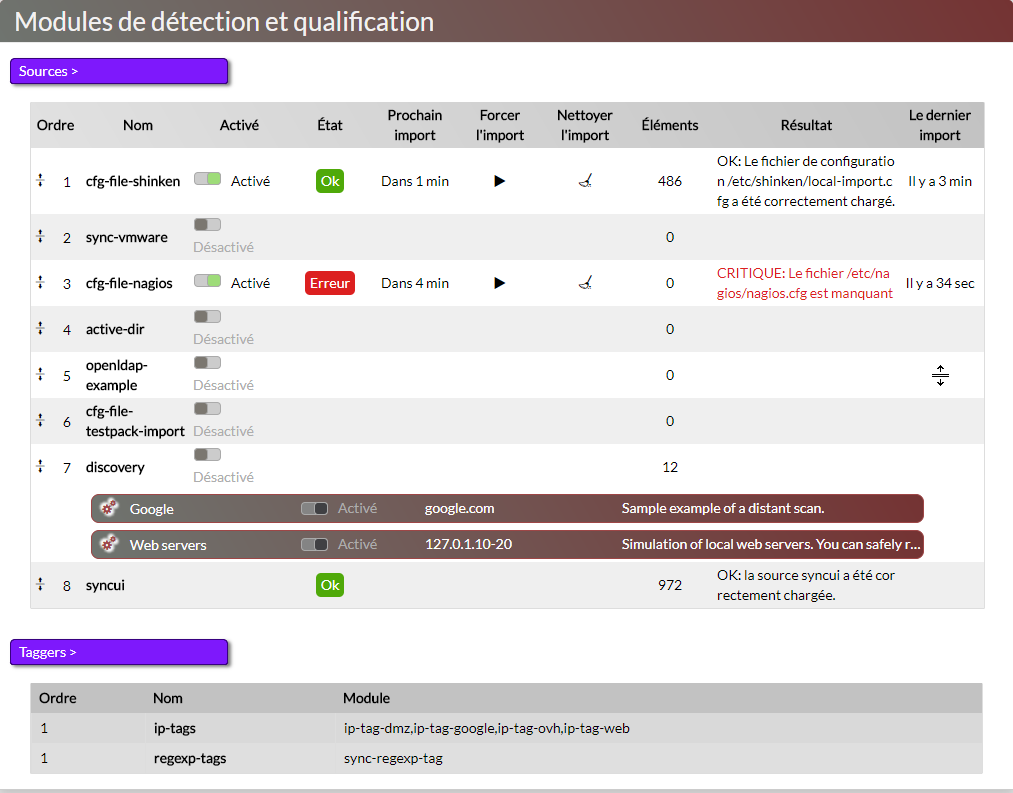Viewport: 1013px width, 793px height.
Task: Collapse the Sources section header
Action: (x=119, y=71)
